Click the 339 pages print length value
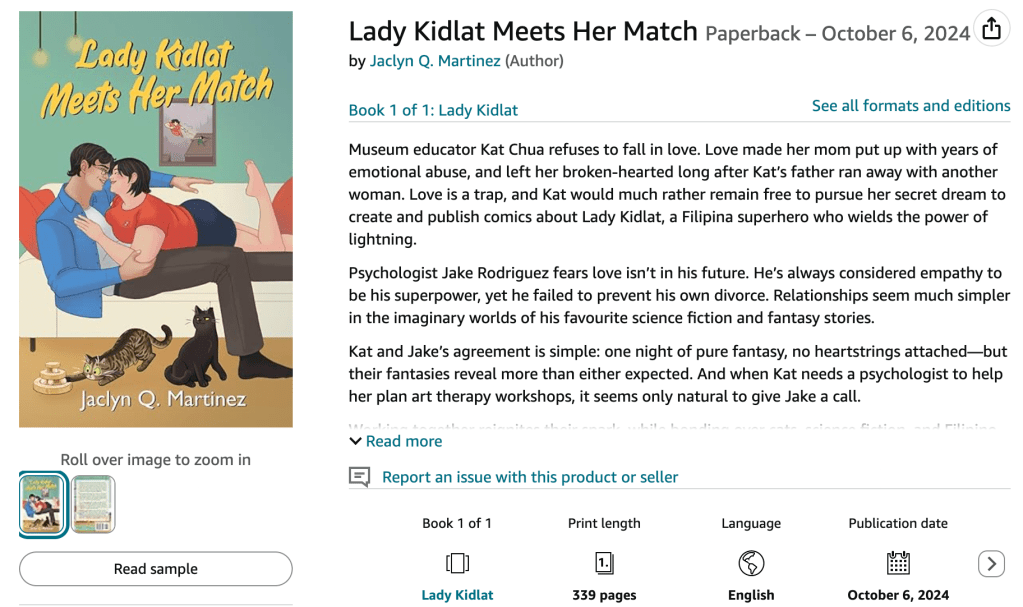Screen dimensions: 1023x607 [x=604, y=595]
